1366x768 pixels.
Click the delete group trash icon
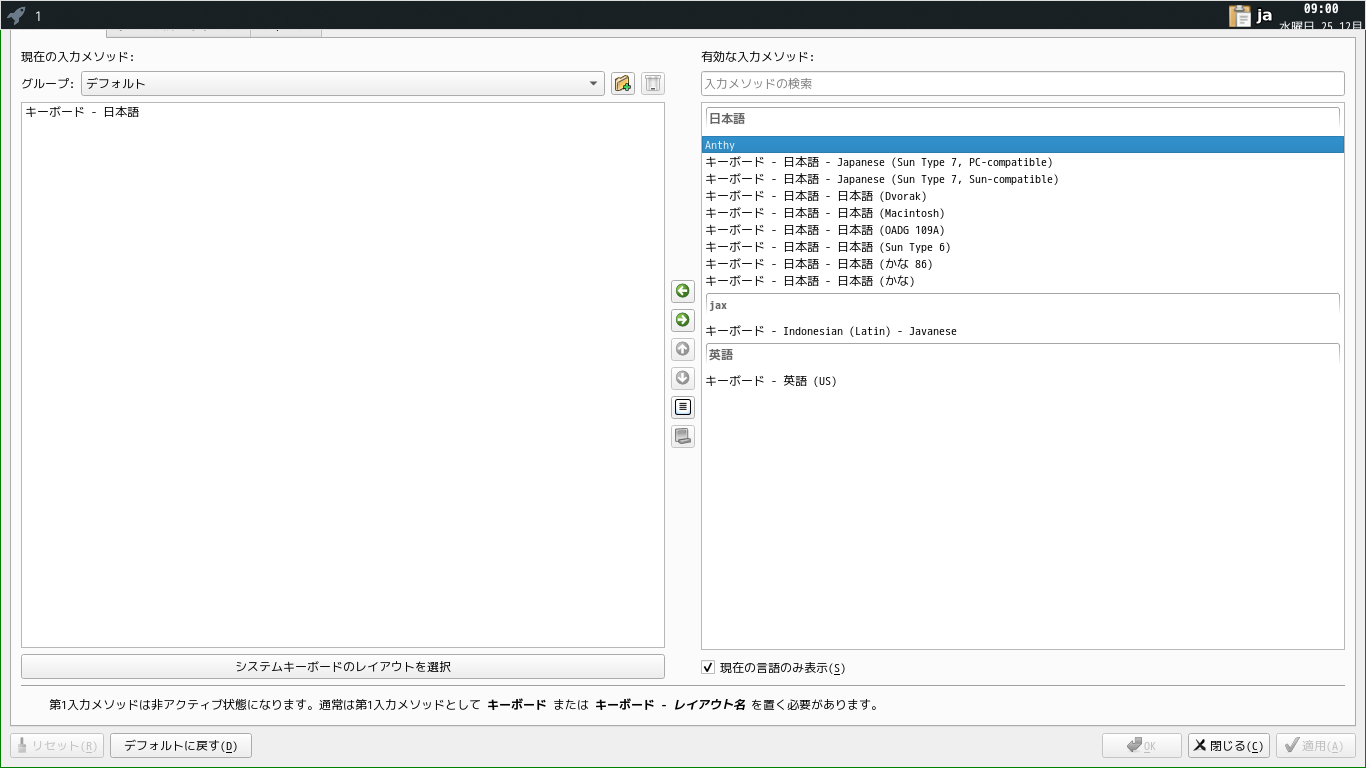pyautogui.click(x=653, y=84)
